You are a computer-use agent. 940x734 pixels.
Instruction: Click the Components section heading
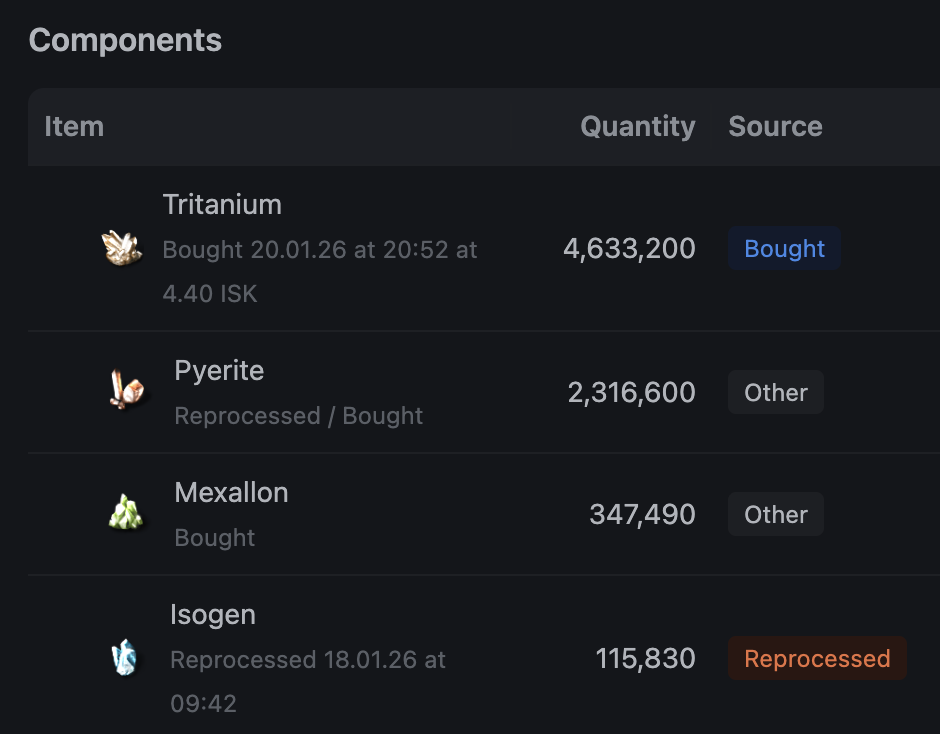point(125,40)
